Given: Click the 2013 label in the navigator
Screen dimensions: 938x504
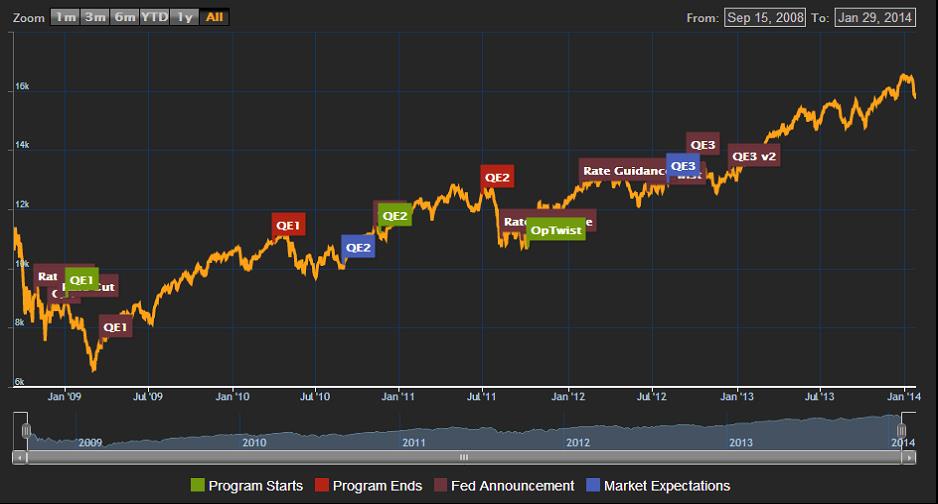Looking at the screenshot, I should 741,442.
